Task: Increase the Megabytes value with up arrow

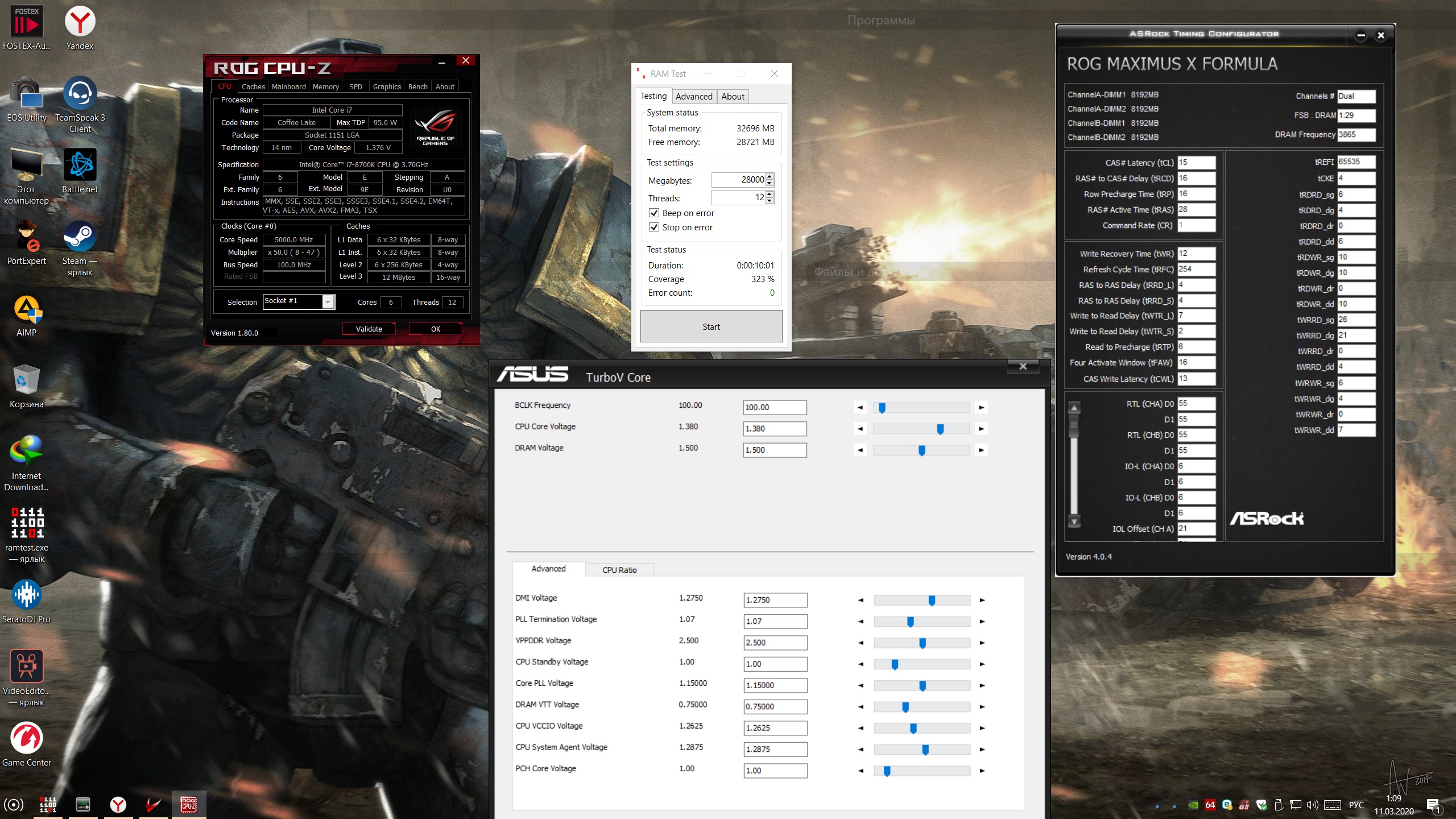Action: click(x=770, y=177)
